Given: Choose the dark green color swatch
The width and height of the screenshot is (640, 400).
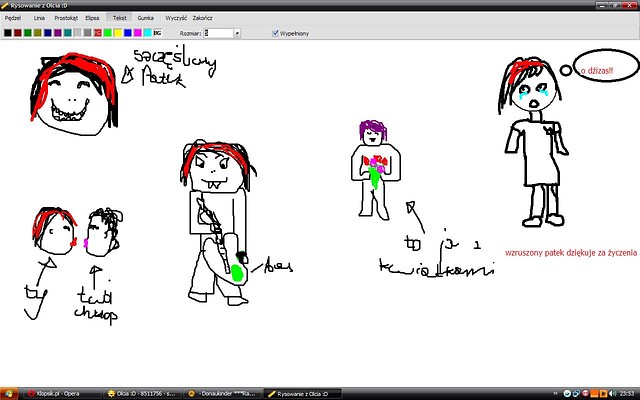Looking at the screenshot, I should click(x=28, y=33).
